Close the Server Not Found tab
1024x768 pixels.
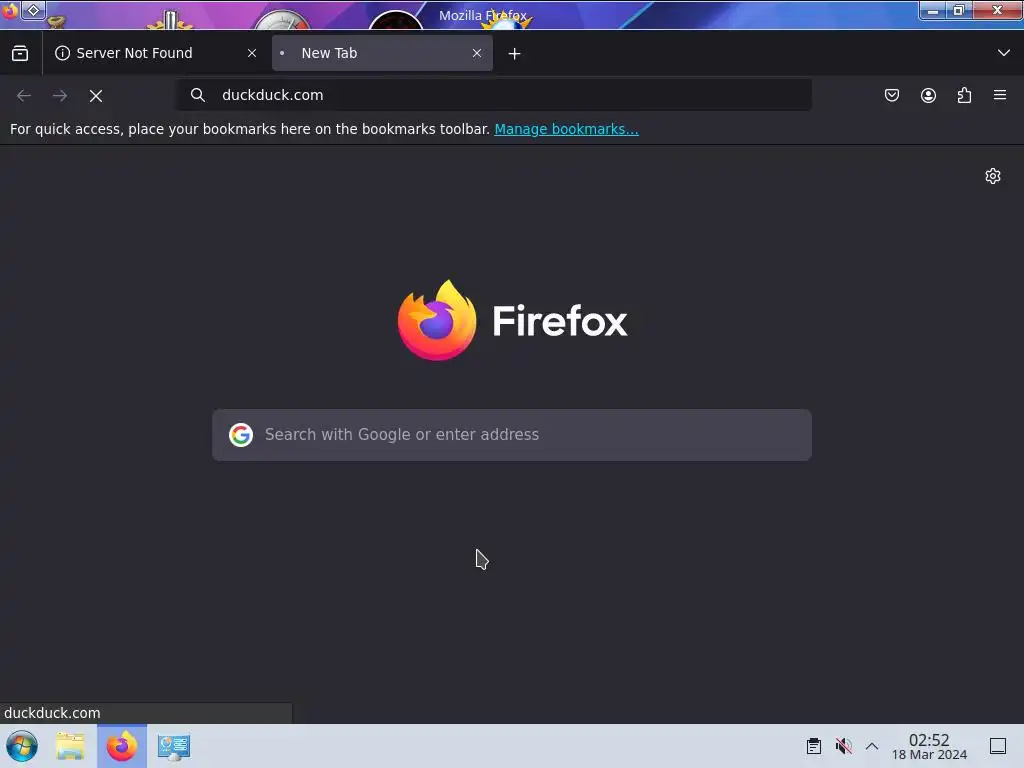coord(252,53)
